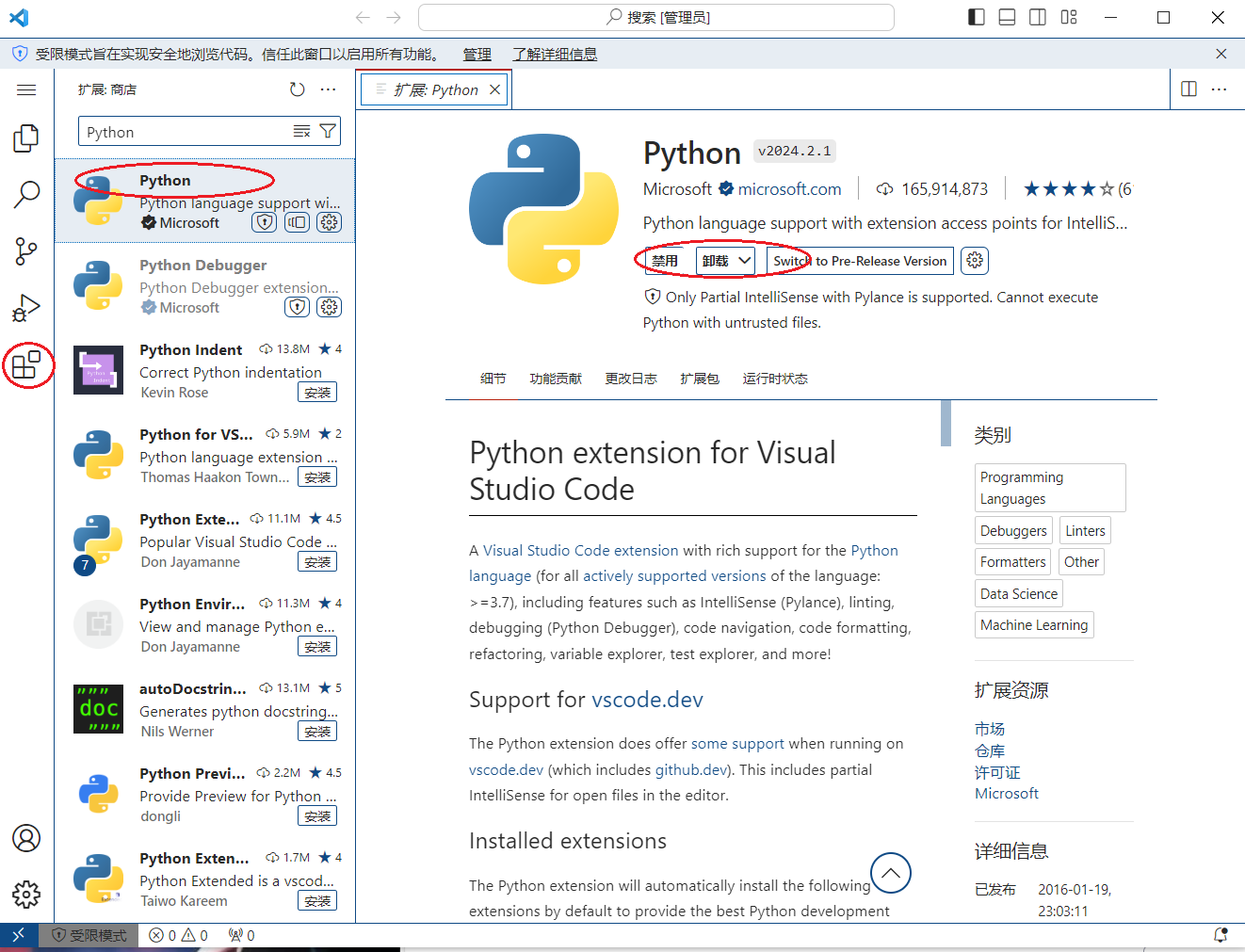Install the autoDocstring extension
This screenshot has height=952, width=1245.
click(317, 732)
